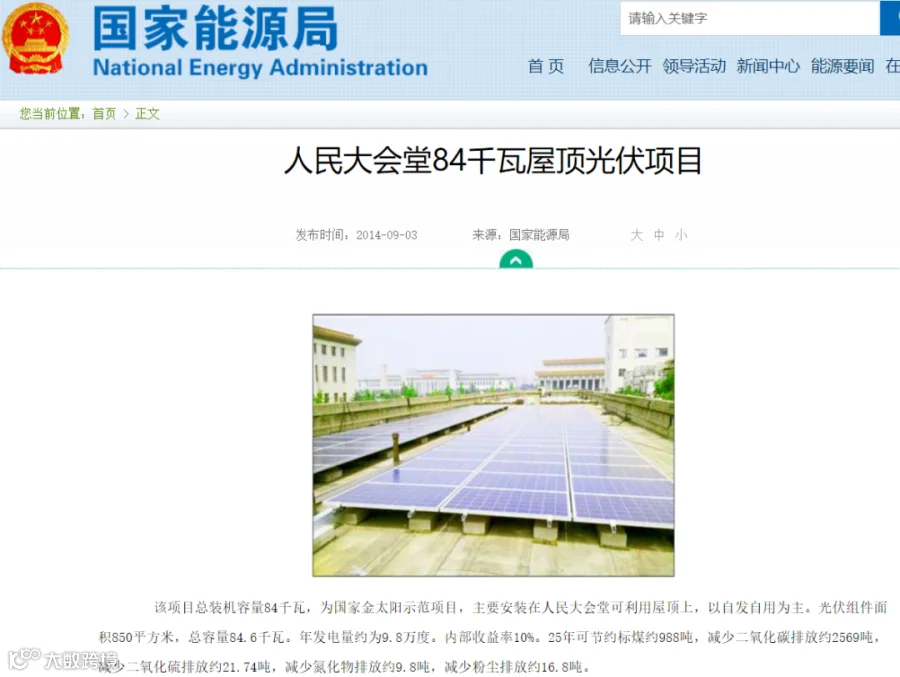Click the 首页 breadcrumb link

click(x=104, y=114)
